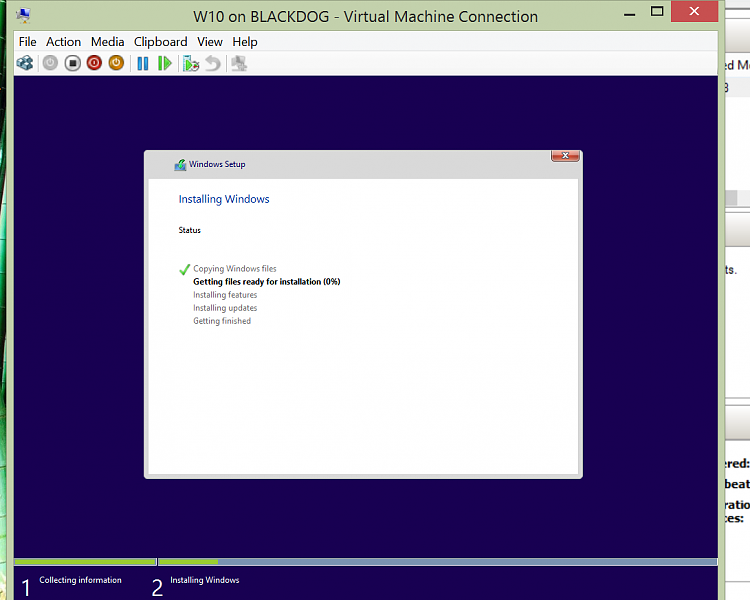Click the Revert arrow icon
750x600 pixels.
[x=213, y=63]
